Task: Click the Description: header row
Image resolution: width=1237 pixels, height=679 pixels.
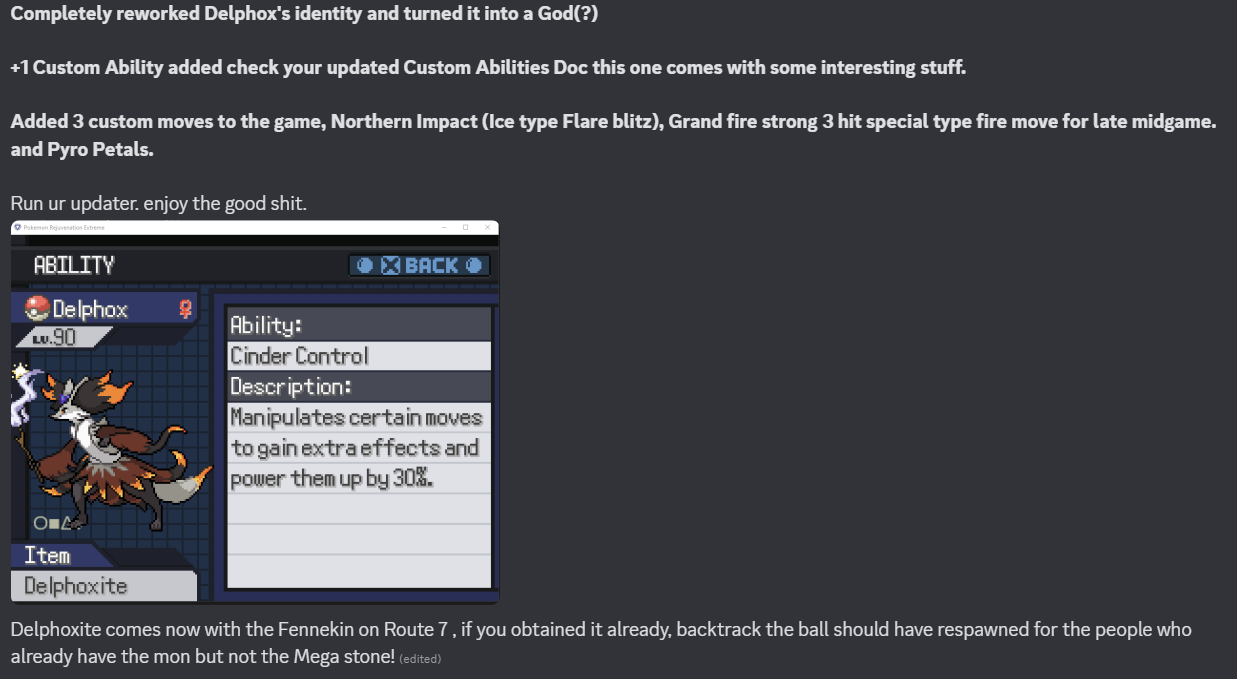Action: (359, 386)
